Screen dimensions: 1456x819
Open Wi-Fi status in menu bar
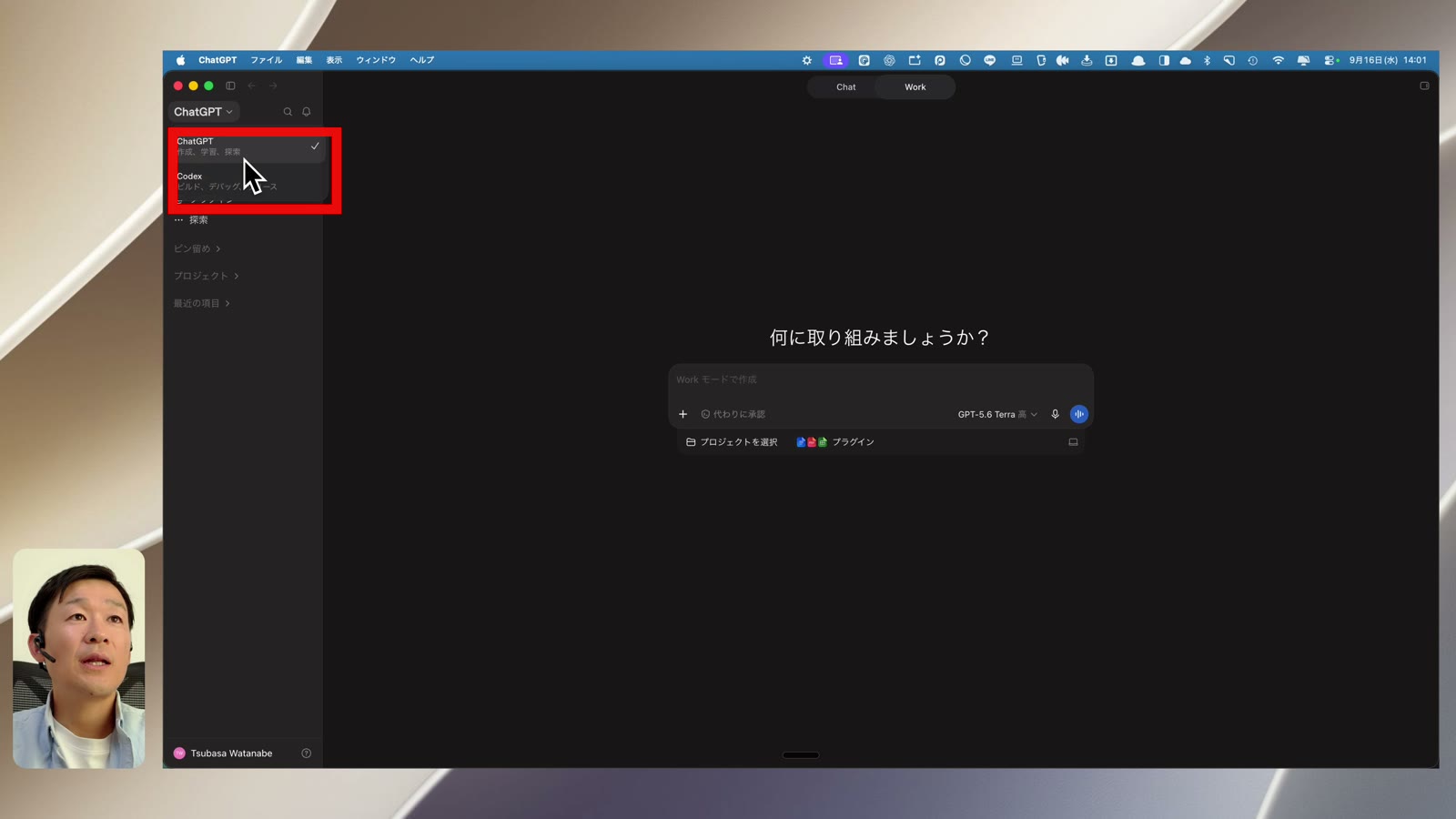click(x=1278, y=60)
